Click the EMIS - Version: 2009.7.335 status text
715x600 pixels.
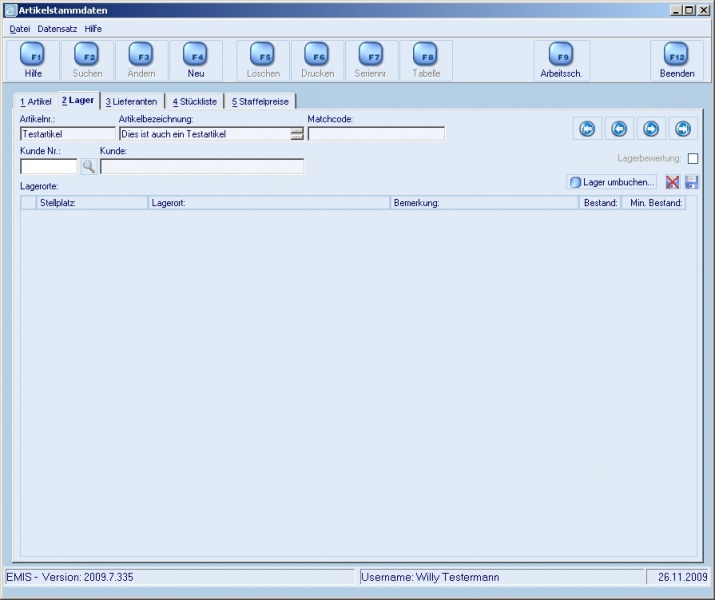(70, 577)
